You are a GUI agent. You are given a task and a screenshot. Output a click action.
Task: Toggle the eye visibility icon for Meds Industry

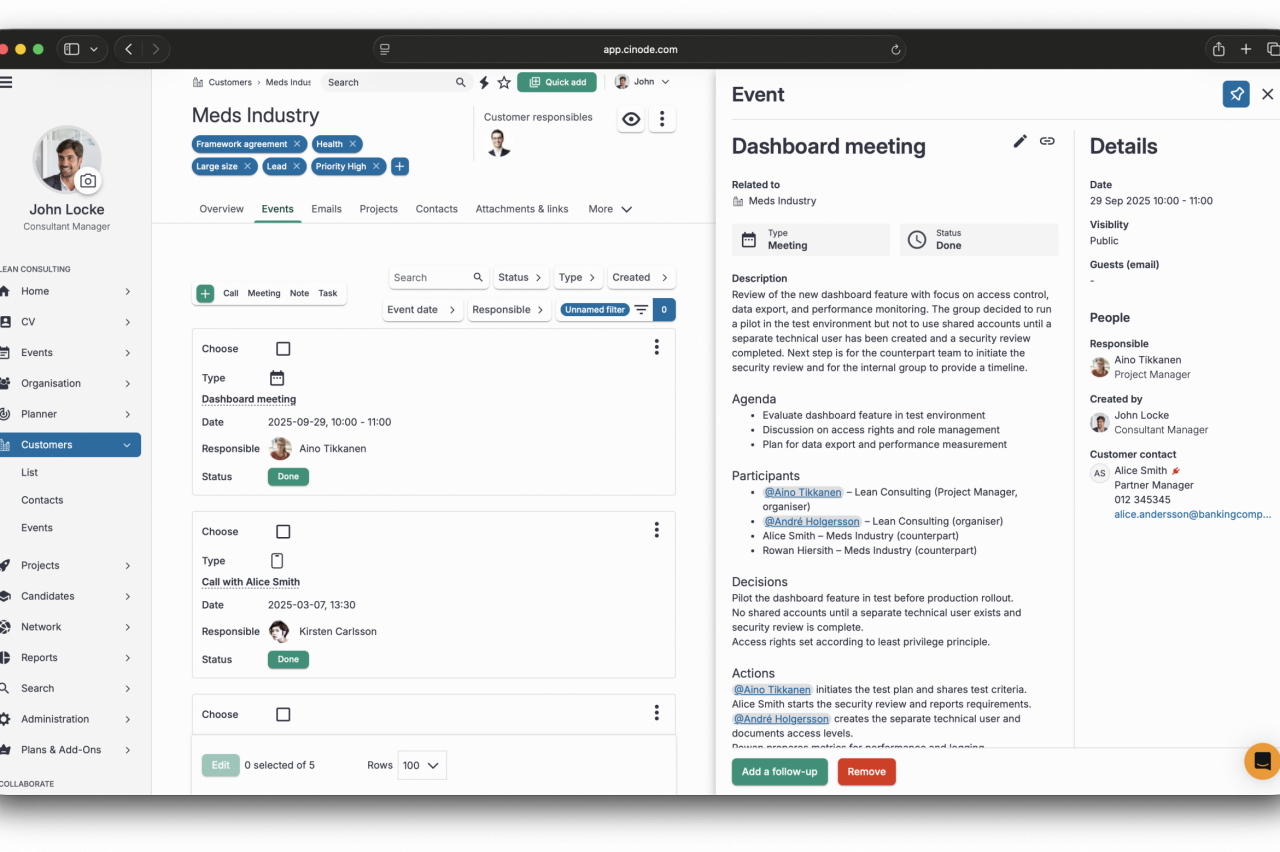(x=631, y=120)
